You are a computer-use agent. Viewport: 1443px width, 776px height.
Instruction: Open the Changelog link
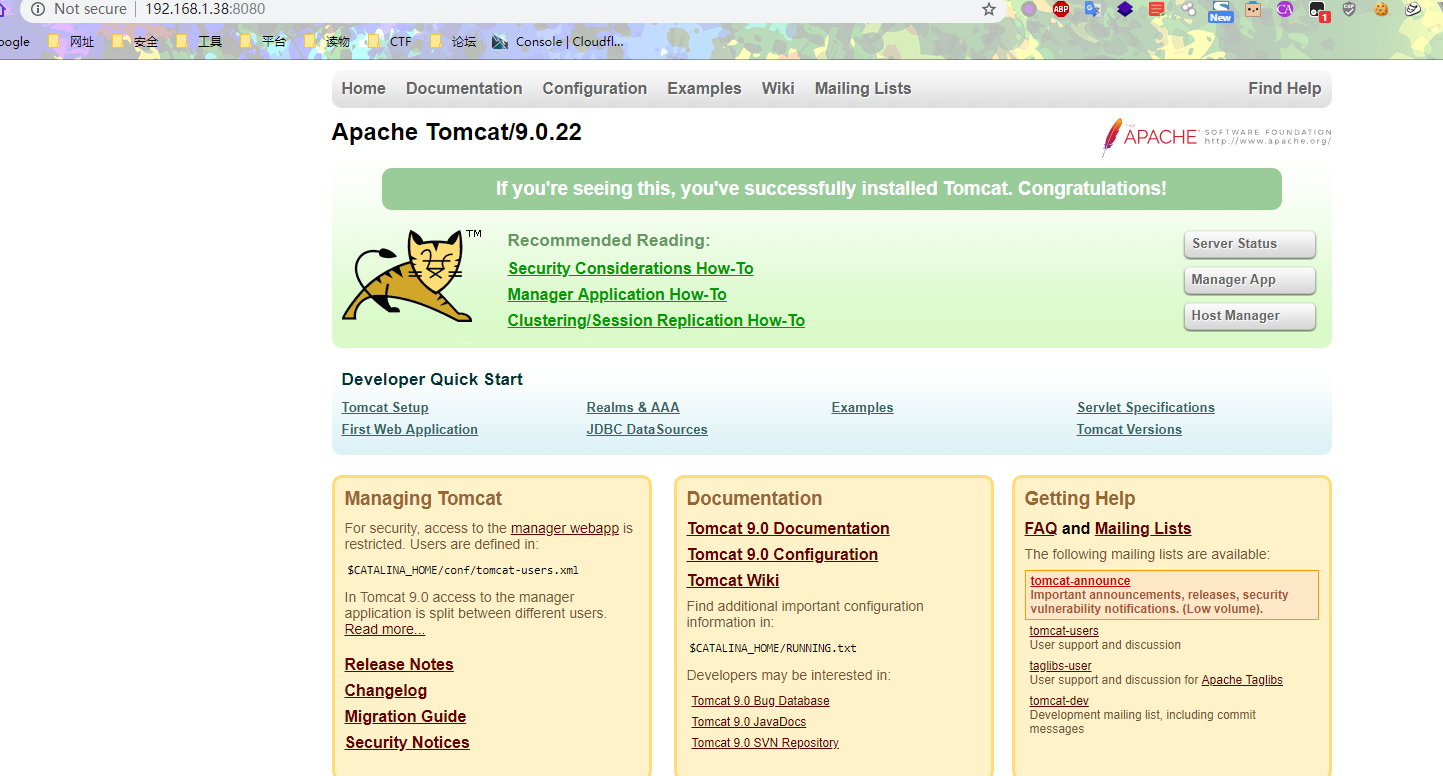click(x=386, y=691)
